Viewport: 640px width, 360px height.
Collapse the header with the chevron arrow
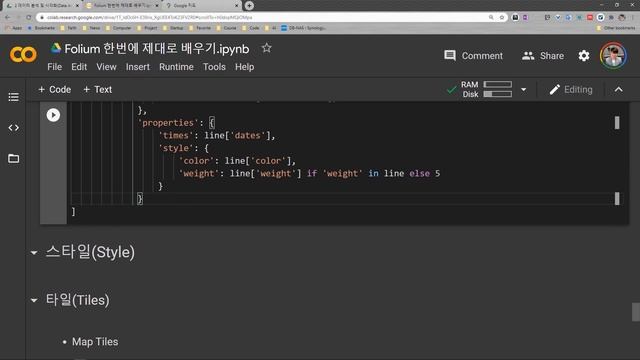(x=619, y=89)
